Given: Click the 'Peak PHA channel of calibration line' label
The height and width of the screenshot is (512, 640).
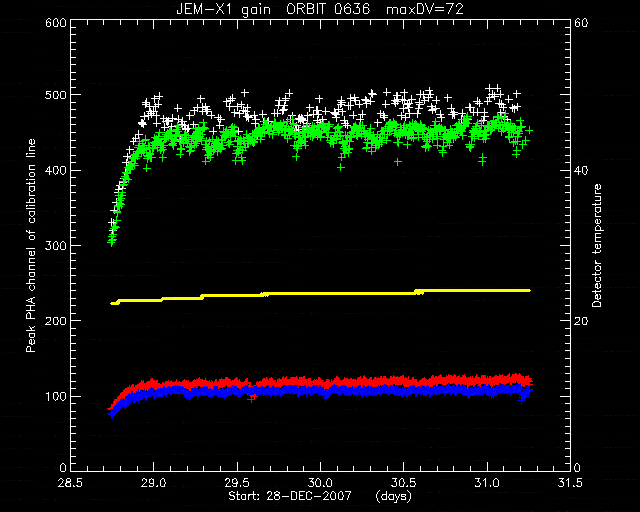Looking at the screenshot, I should pos(31,245).
